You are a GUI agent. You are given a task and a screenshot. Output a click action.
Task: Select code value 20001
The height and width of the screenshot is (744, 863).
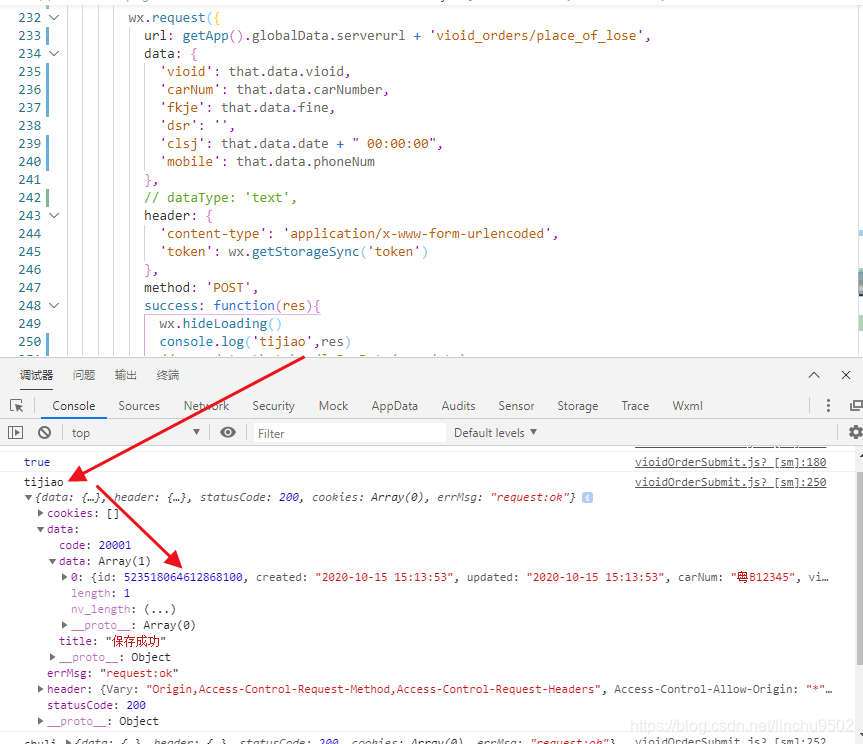(114, 545)
